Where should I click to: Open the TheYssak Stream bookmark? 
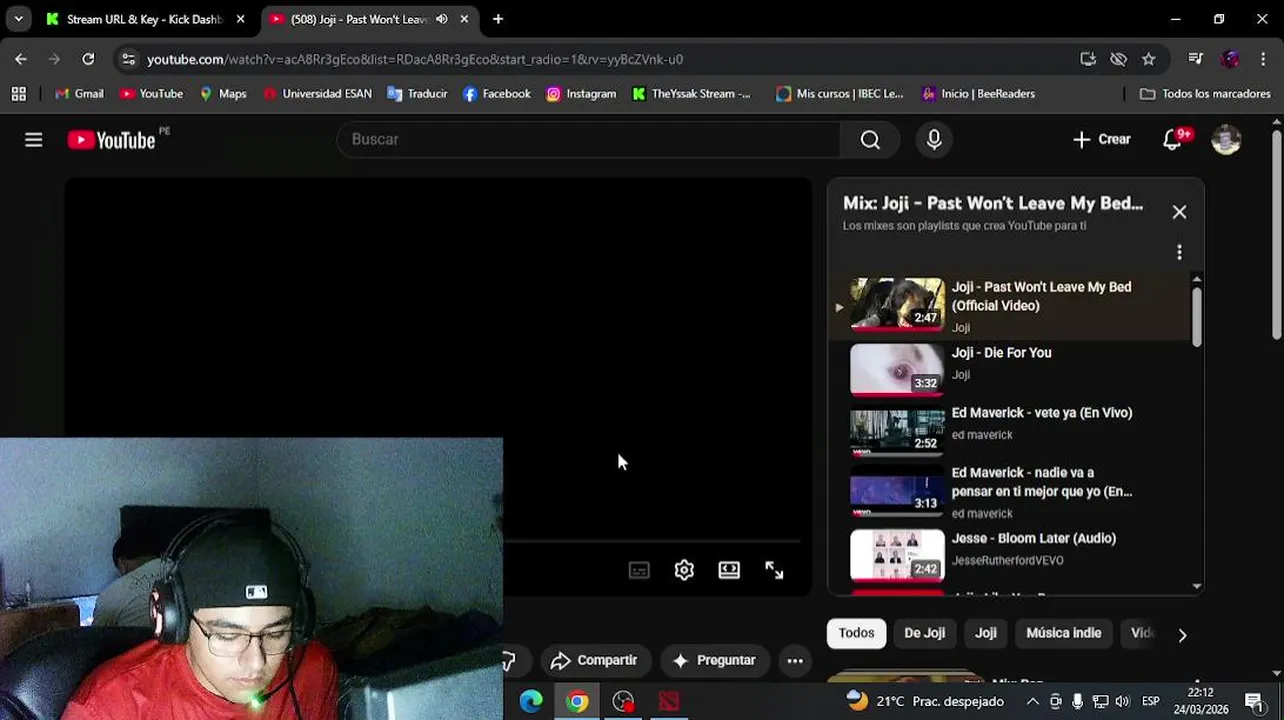pos(692,94)
